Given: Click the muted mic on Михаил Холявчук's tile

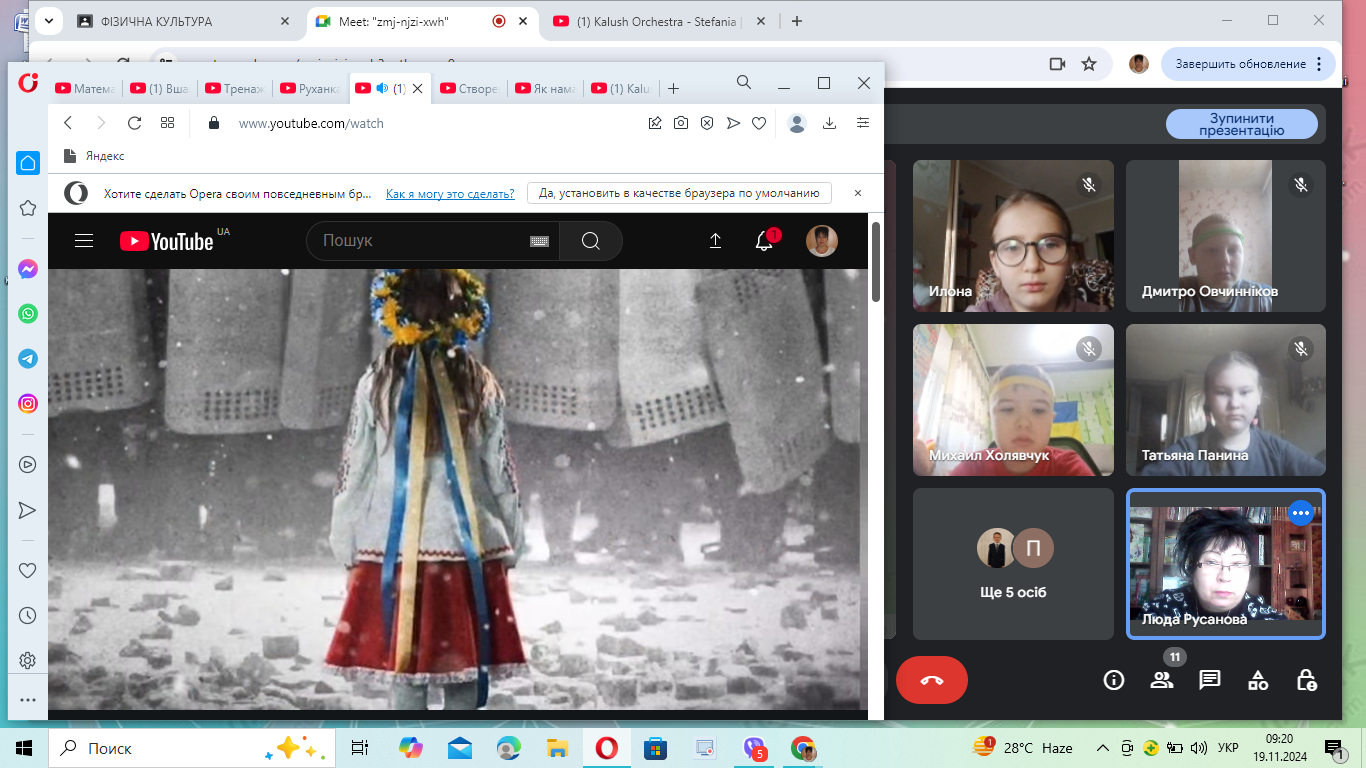Looking at the screenshot, I should 1089,349.
